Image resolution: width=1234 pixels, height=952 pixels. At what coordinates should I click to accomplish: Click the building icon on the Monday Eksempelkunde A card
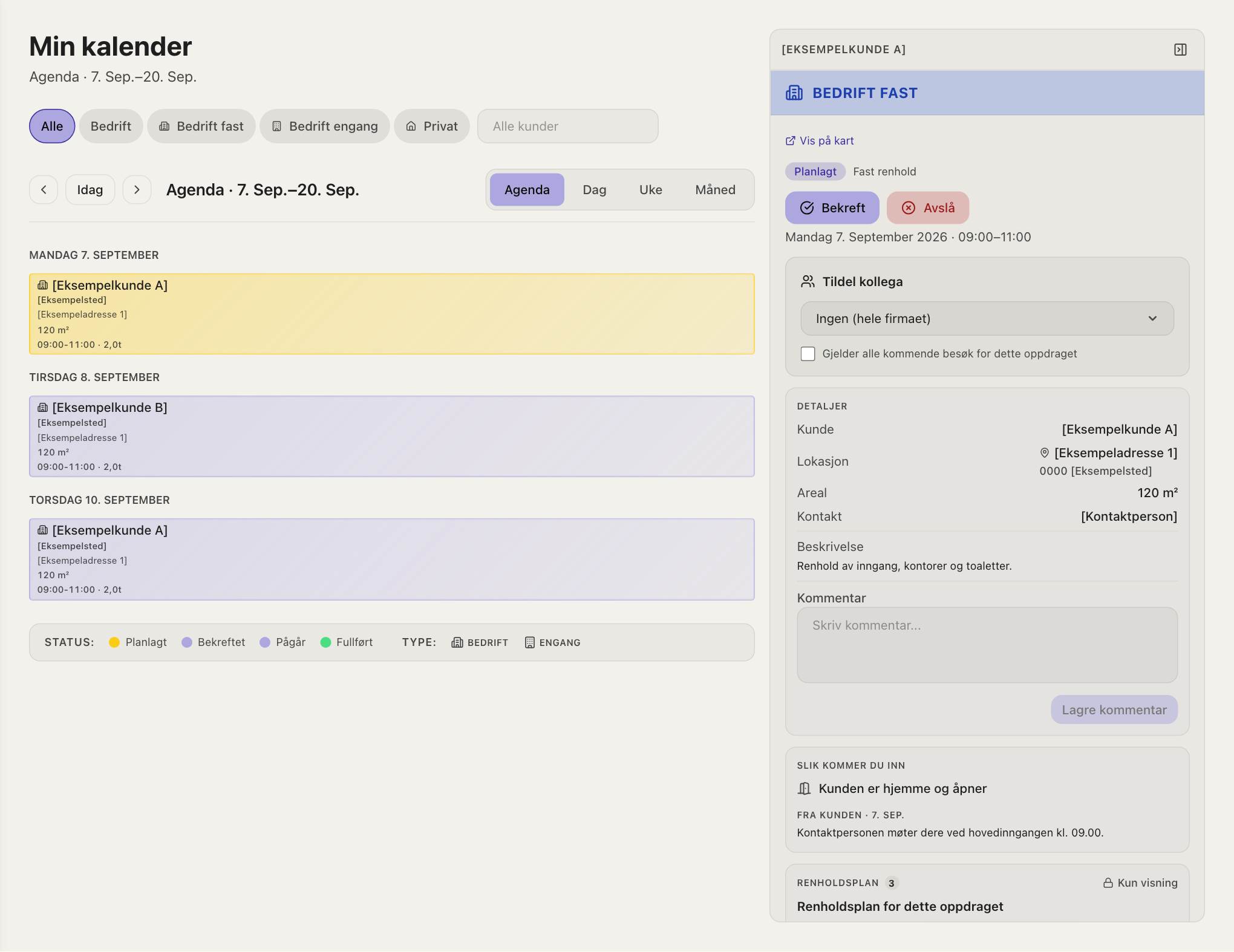coord(43,285)
